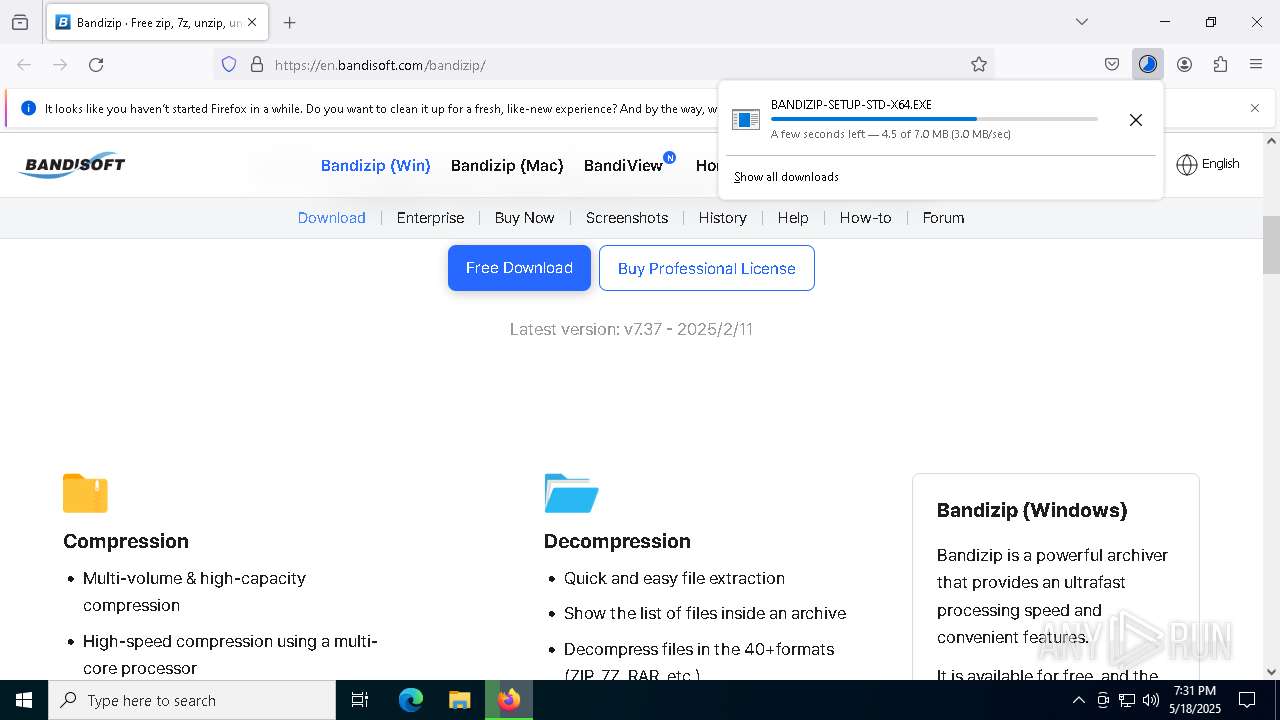Launch Microsoft Edge from taskbar
Viewport: 1280px width, 720px height.
click(x=411, y=700)
